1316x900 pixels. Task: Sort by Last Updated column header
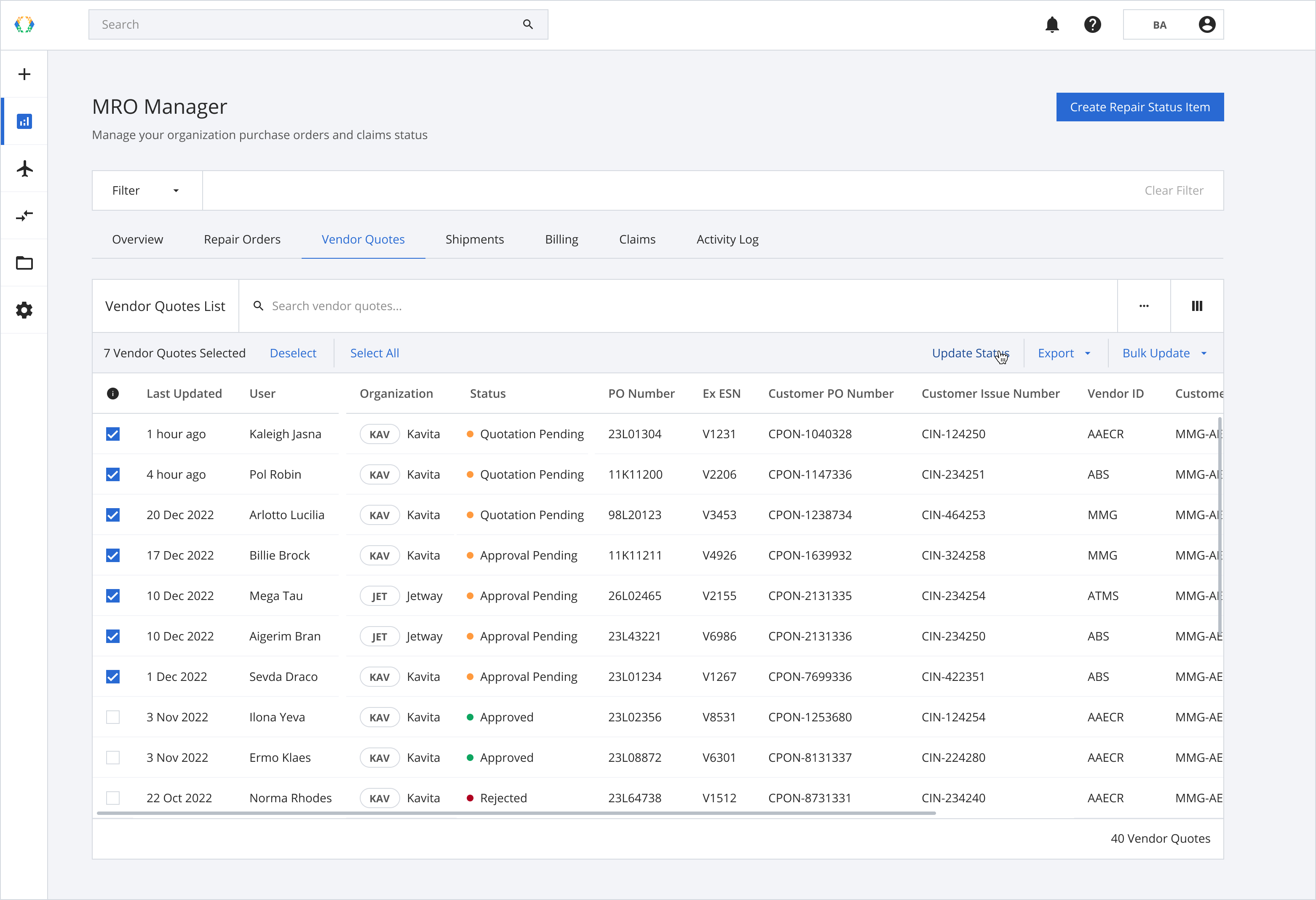184,394
